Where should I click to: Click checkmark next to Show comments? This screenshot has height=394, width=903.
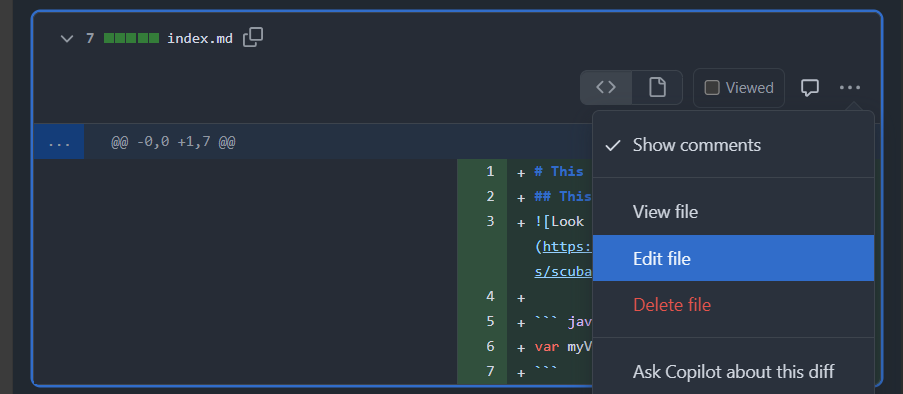point(613,145)
